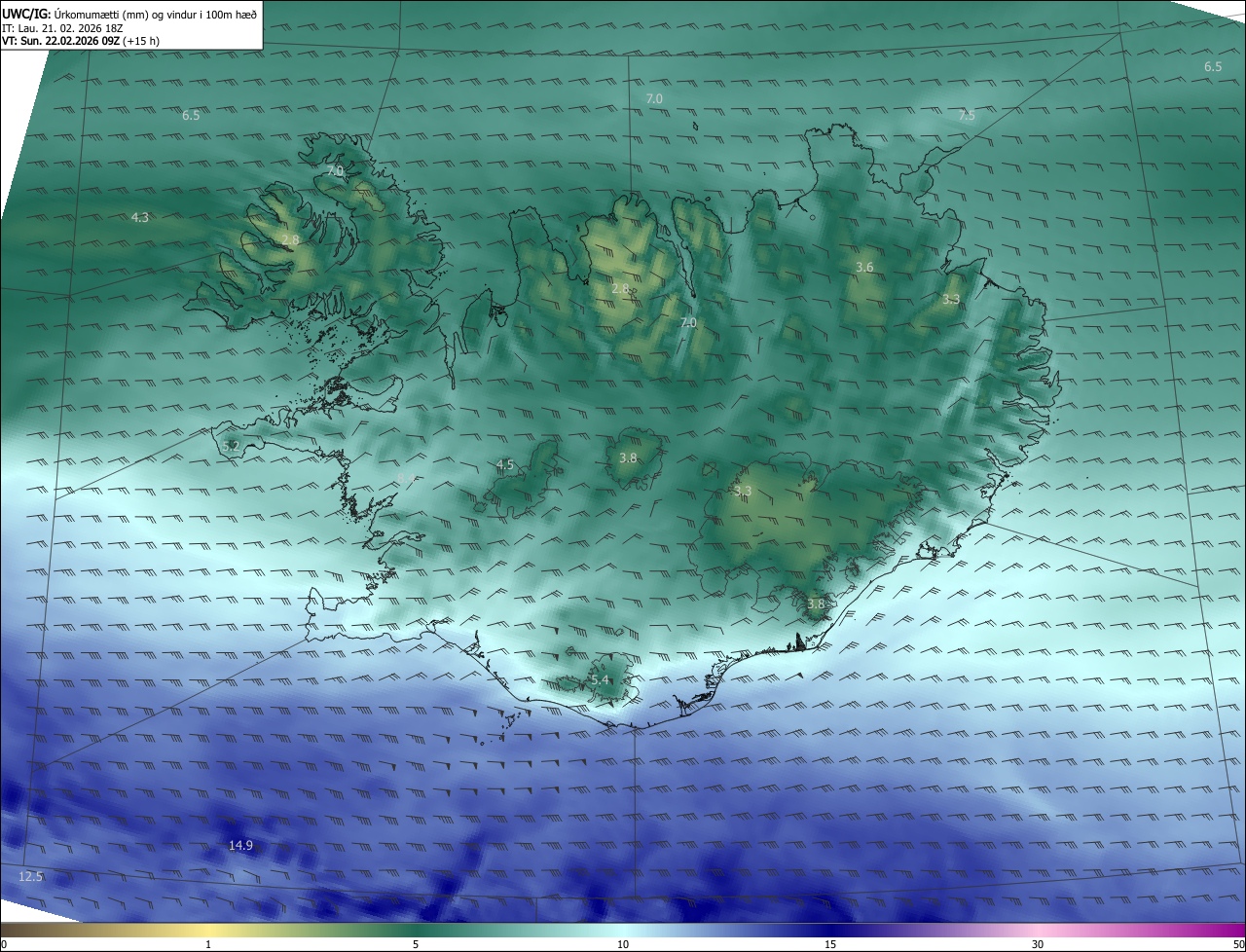
Task: Click the 3.3 value in the eastern highlands
Action: click(951, 299)
